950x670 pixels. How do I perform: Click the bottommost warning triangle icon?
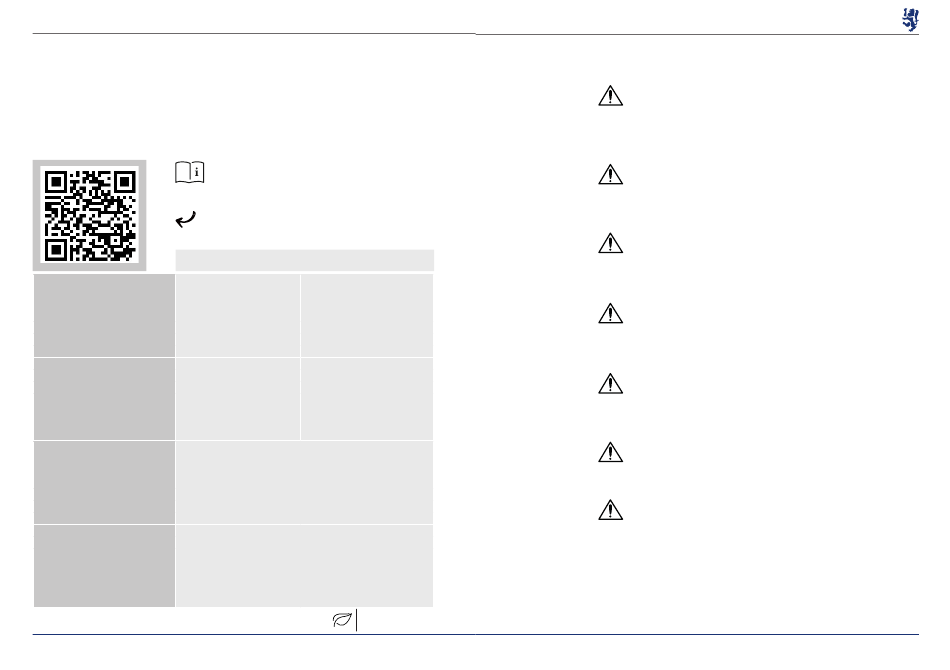click(610, 510)
